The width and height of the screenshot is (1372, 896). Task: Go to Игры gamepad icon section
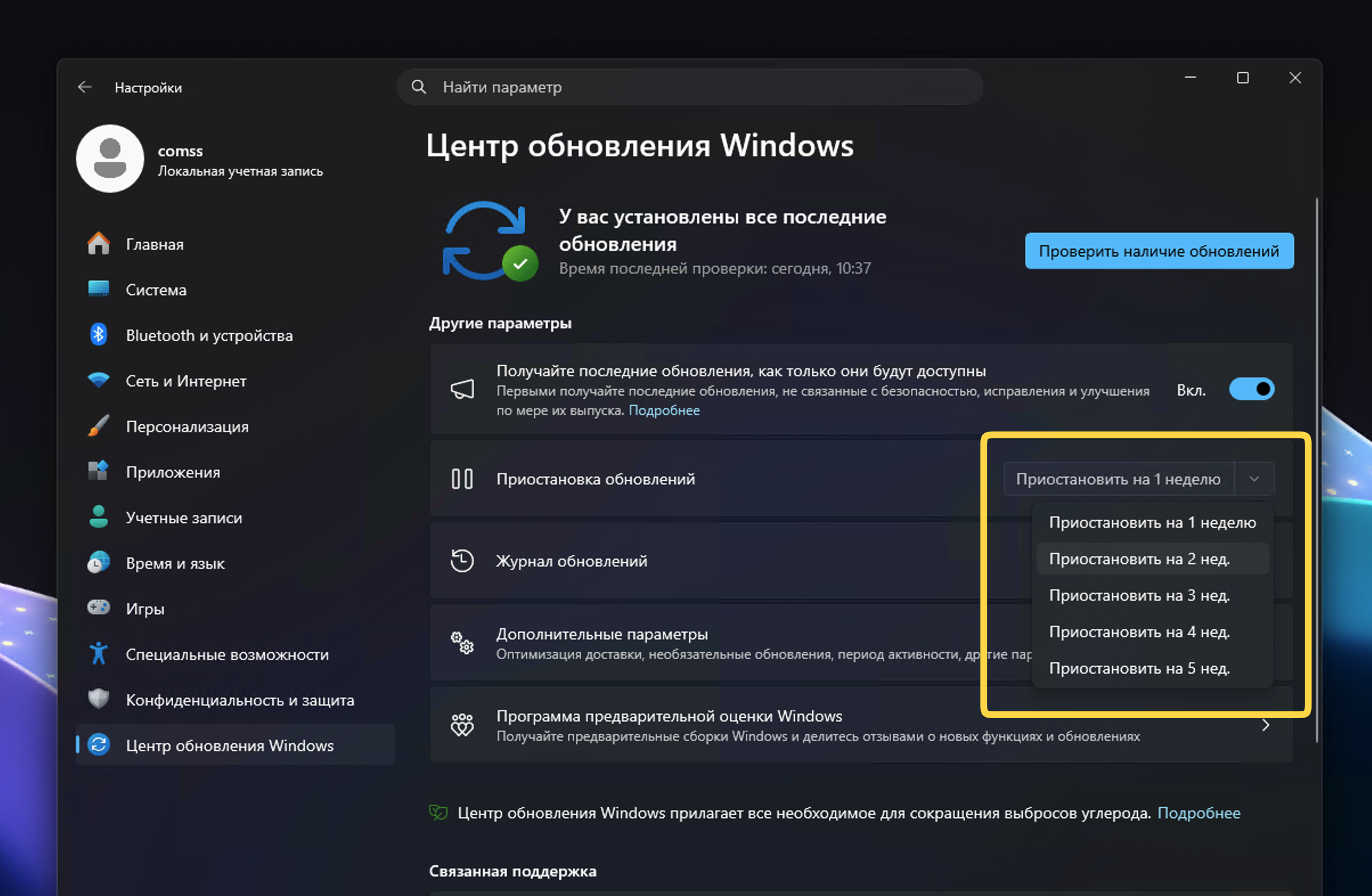[99, 608]
